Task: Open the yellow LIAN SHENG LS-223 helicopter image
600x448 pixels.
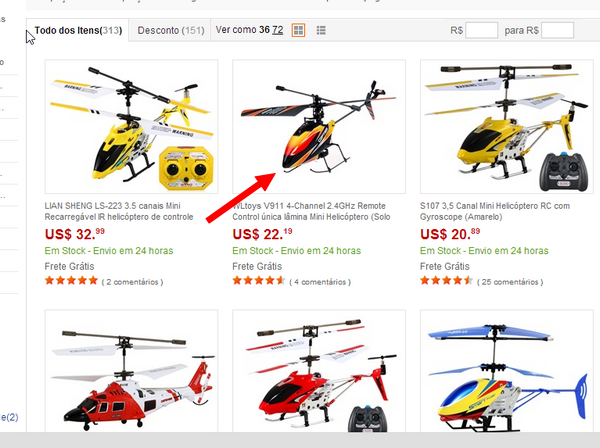Action: [x=131, y=126]
